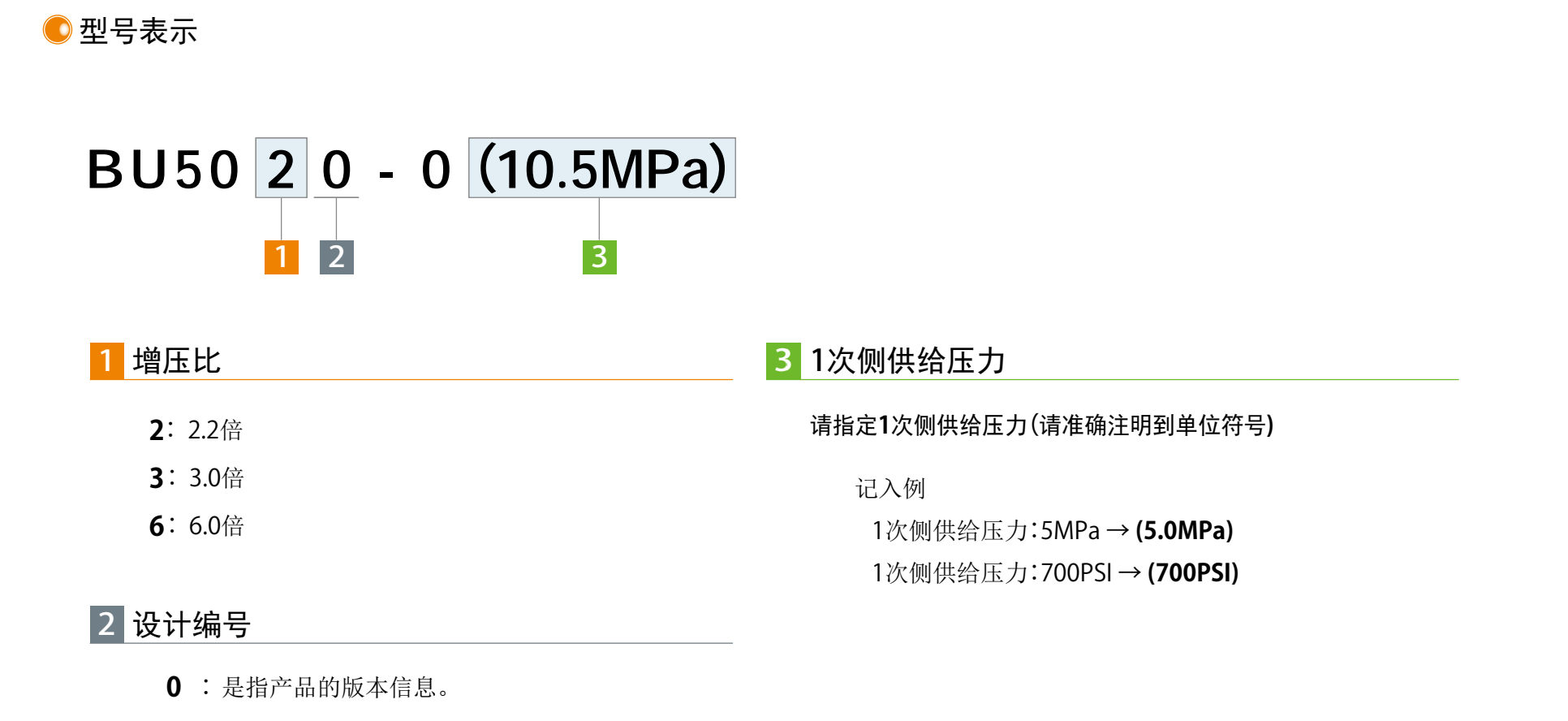Click the green 3 marker under the model code
1568x721 pixels.
pyautogui.click(x=599, y=257)
